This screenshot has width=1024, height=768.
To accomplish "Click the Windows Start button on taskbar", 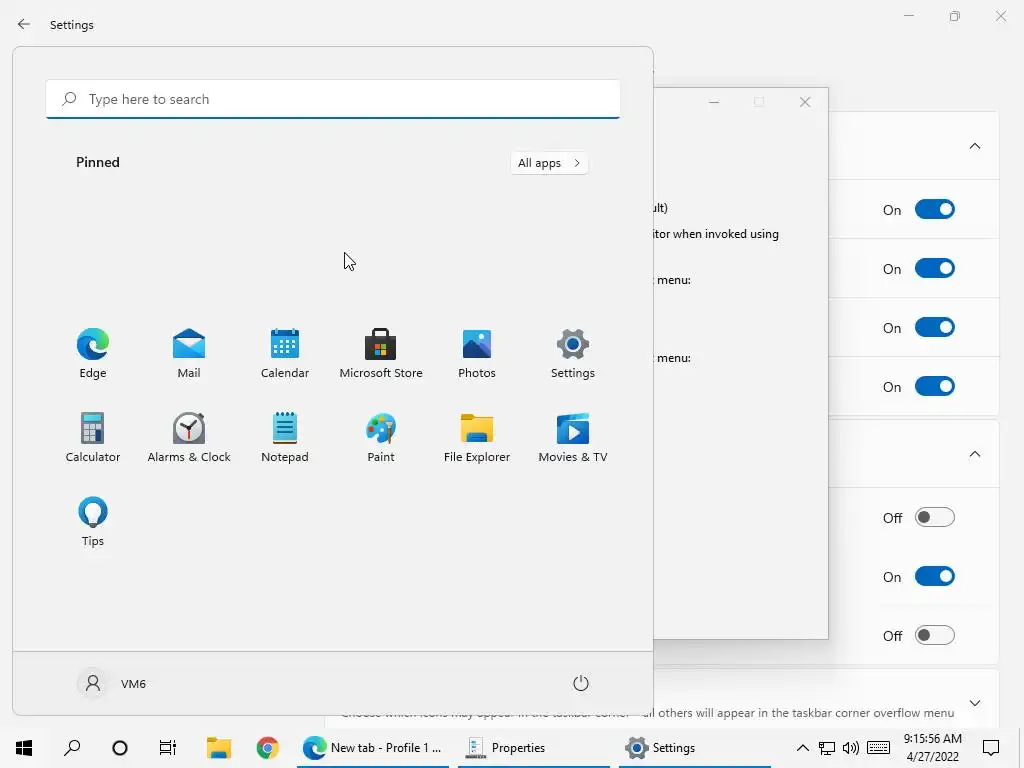I will [x=24, y=748].
